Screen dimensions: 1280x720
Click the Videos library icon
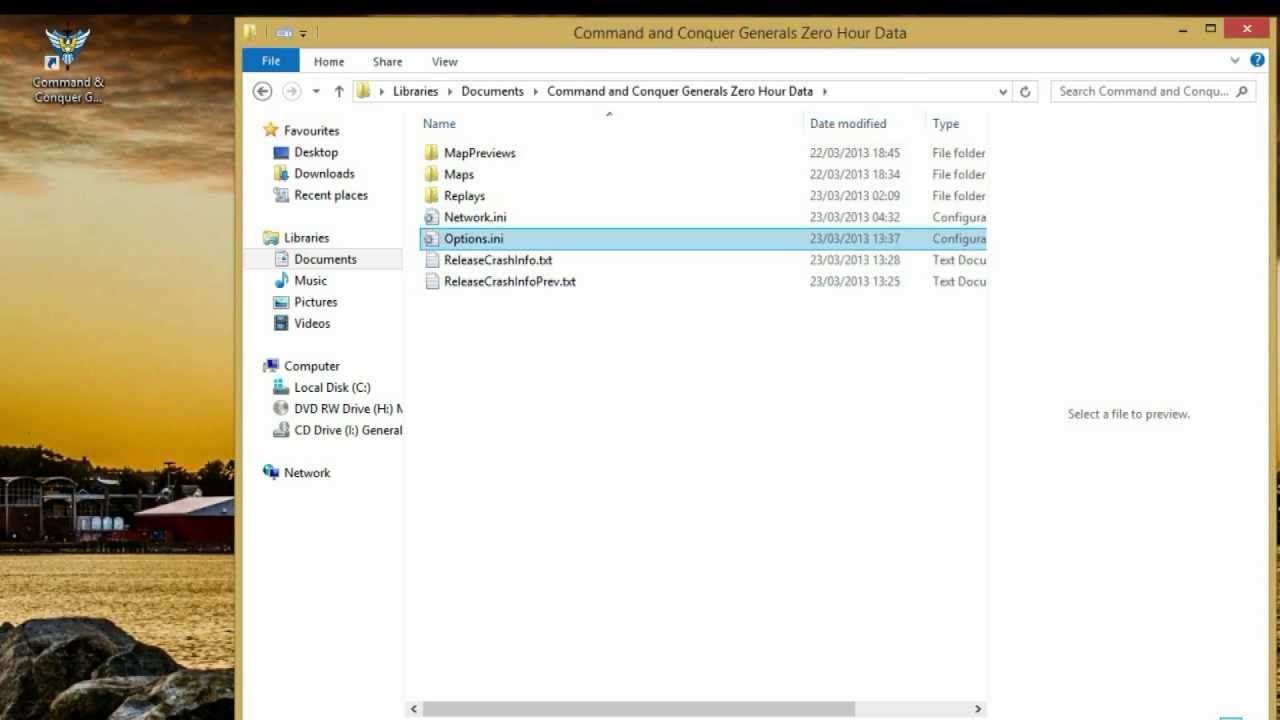[x=281, y=323]
